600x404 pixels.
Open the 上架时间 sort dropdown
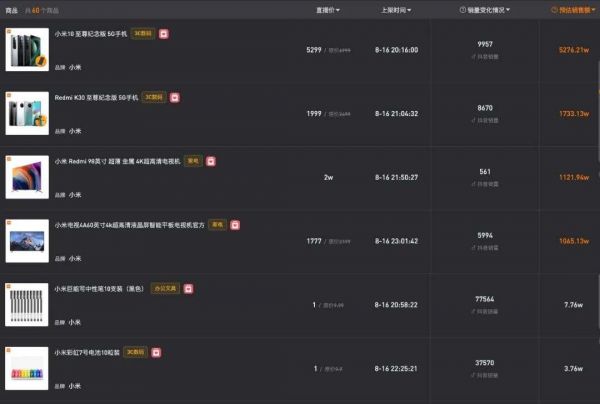click(409, 10)
